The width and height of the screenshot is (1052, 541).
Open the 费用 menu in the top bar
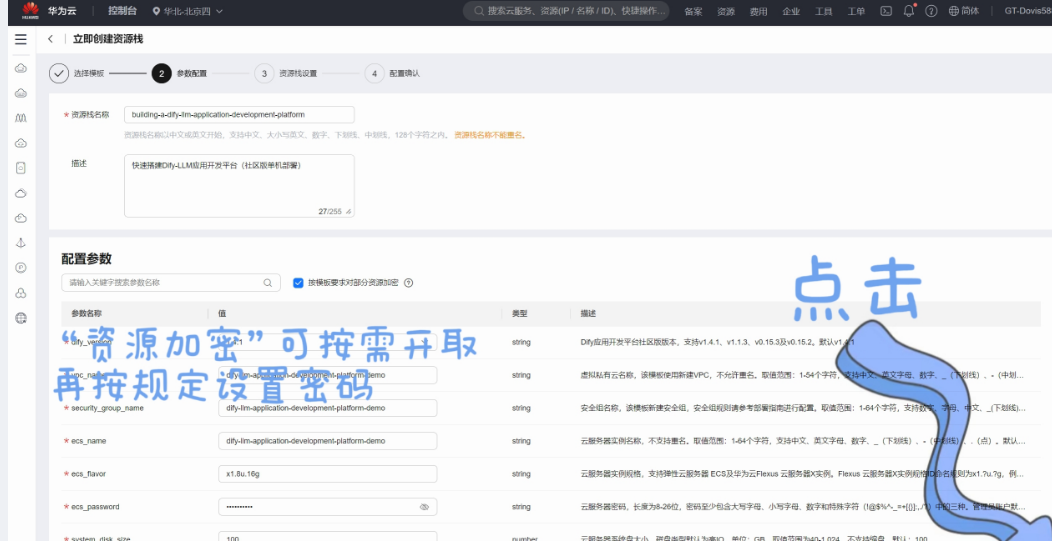[758, 11]
